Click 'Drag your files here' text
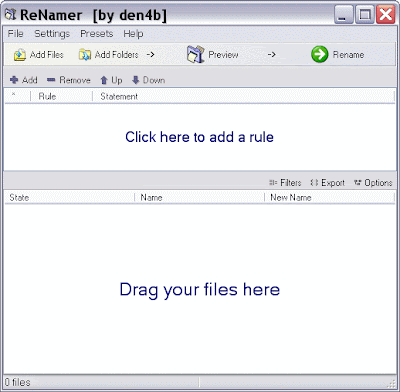The height and width of the screenshot is (392, 400). (x=199, y=290)
